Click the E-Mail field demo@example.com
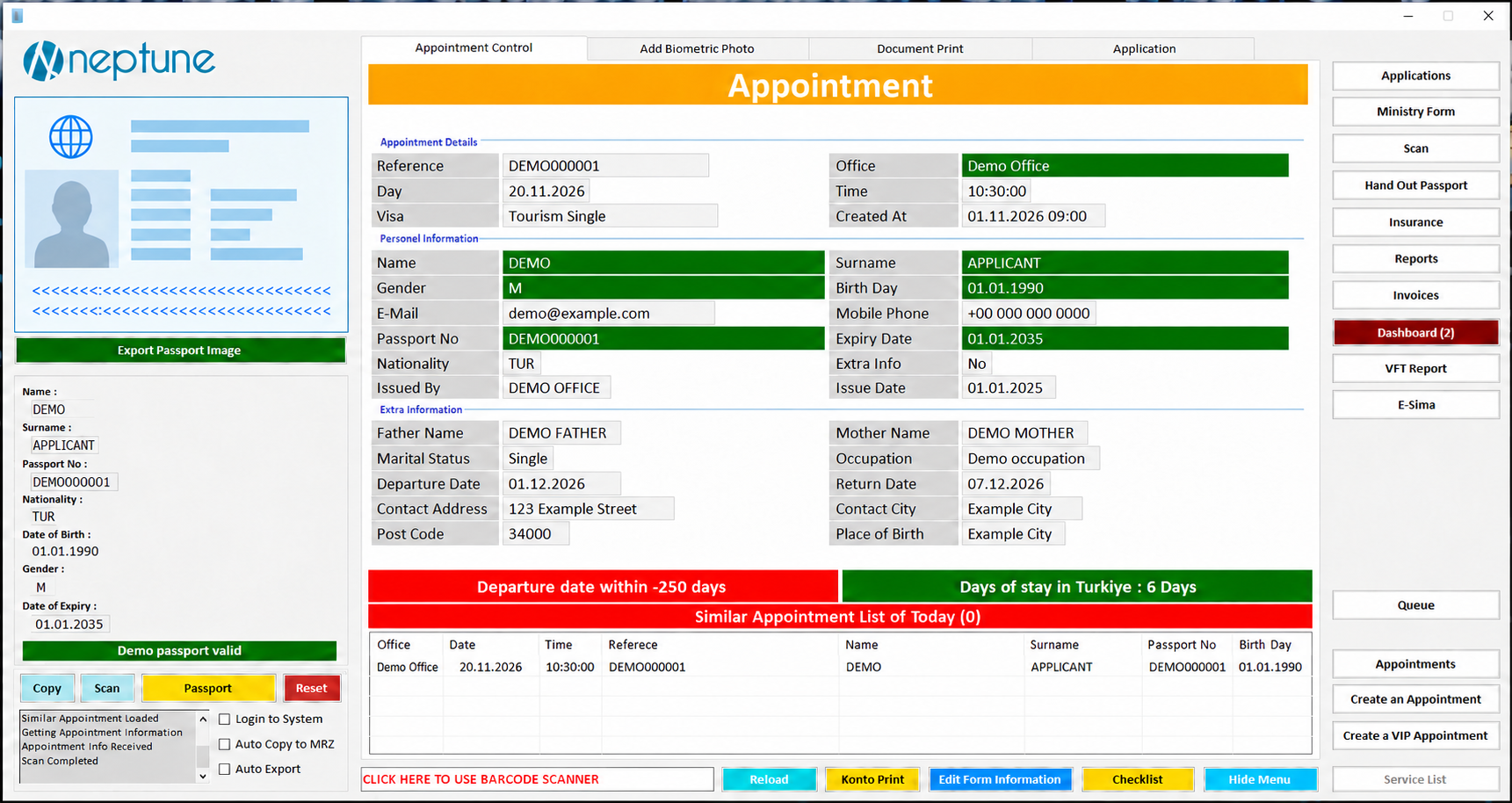This screenshot has height=803, width=1512. pos(608,314)
